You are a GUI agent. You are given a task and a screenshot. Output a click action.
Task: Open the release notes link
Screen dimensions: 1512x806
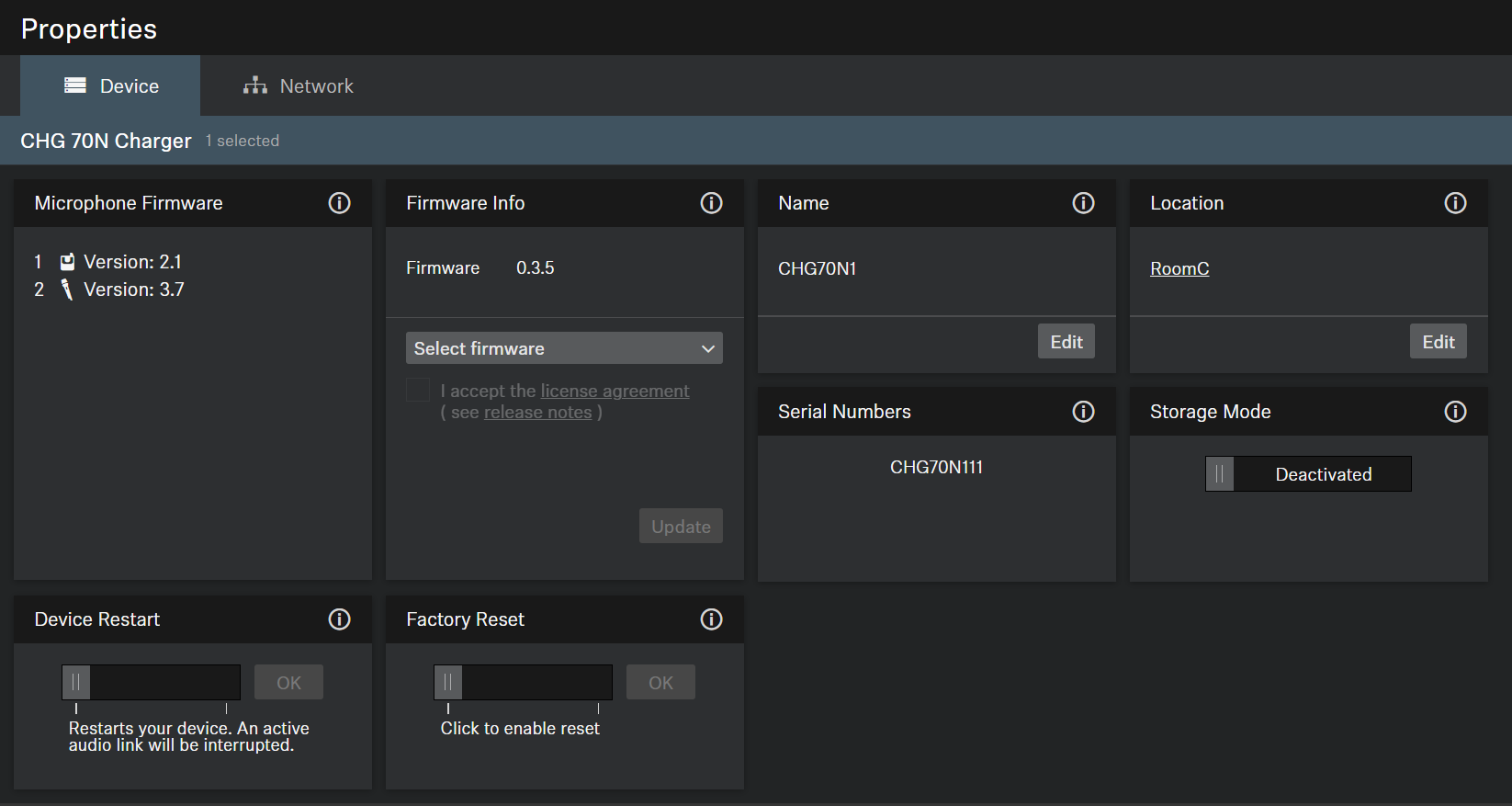(537, 413)
